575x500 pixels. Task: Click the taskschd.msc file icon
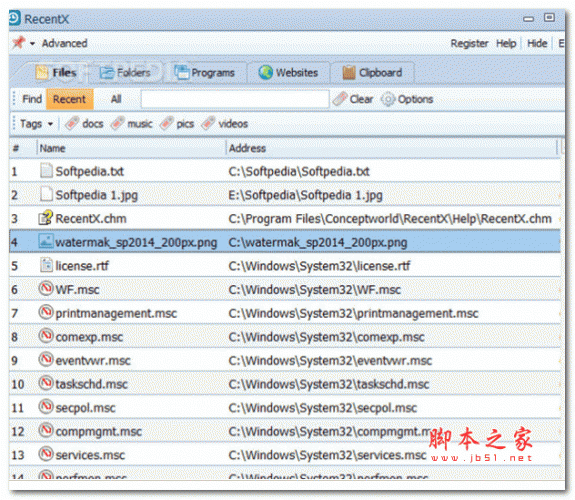(46, 383)
